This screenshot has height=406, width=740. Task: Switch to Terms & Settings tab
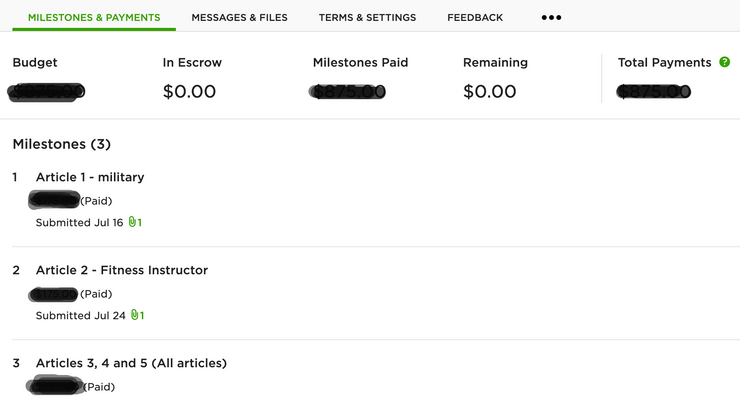[x=367, y=17]
